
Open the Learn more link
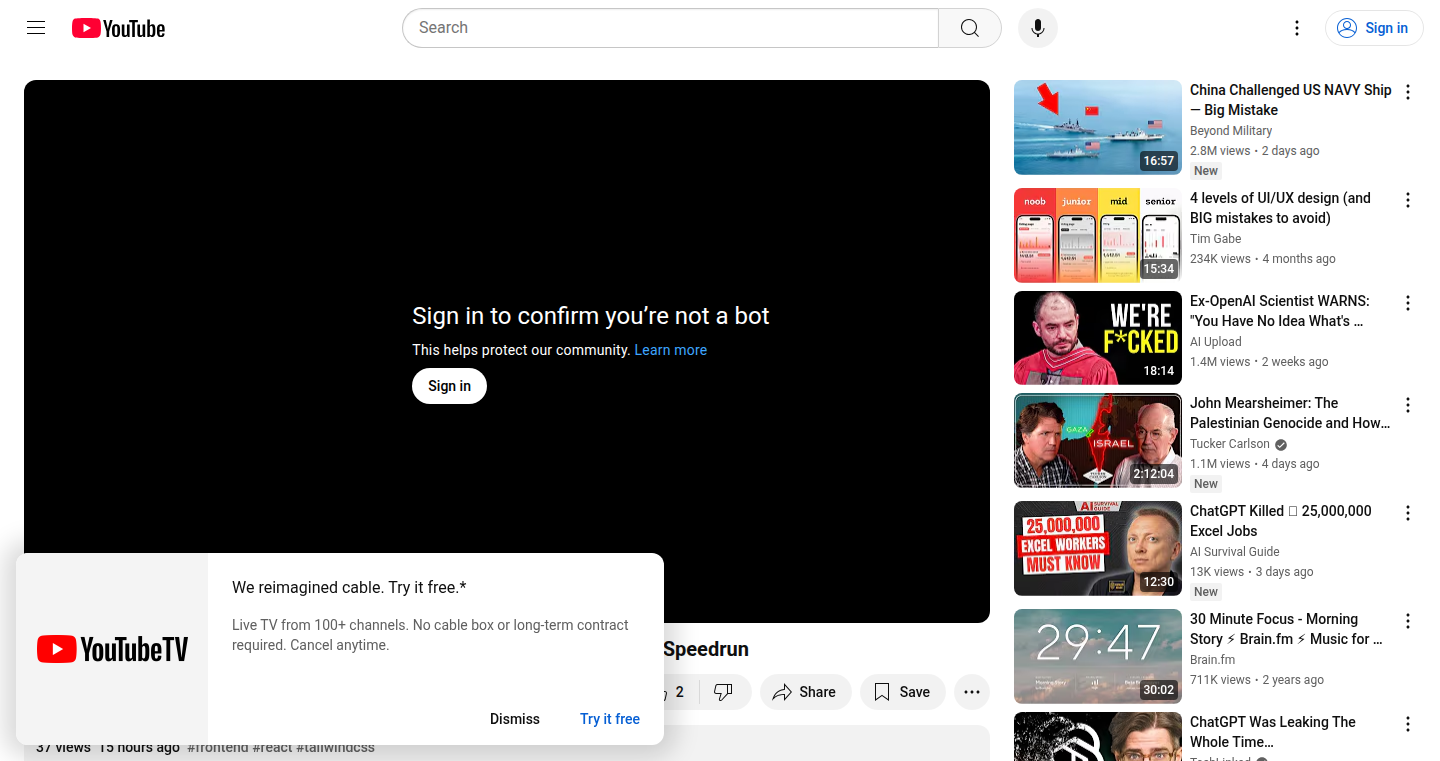coord(671,350)
